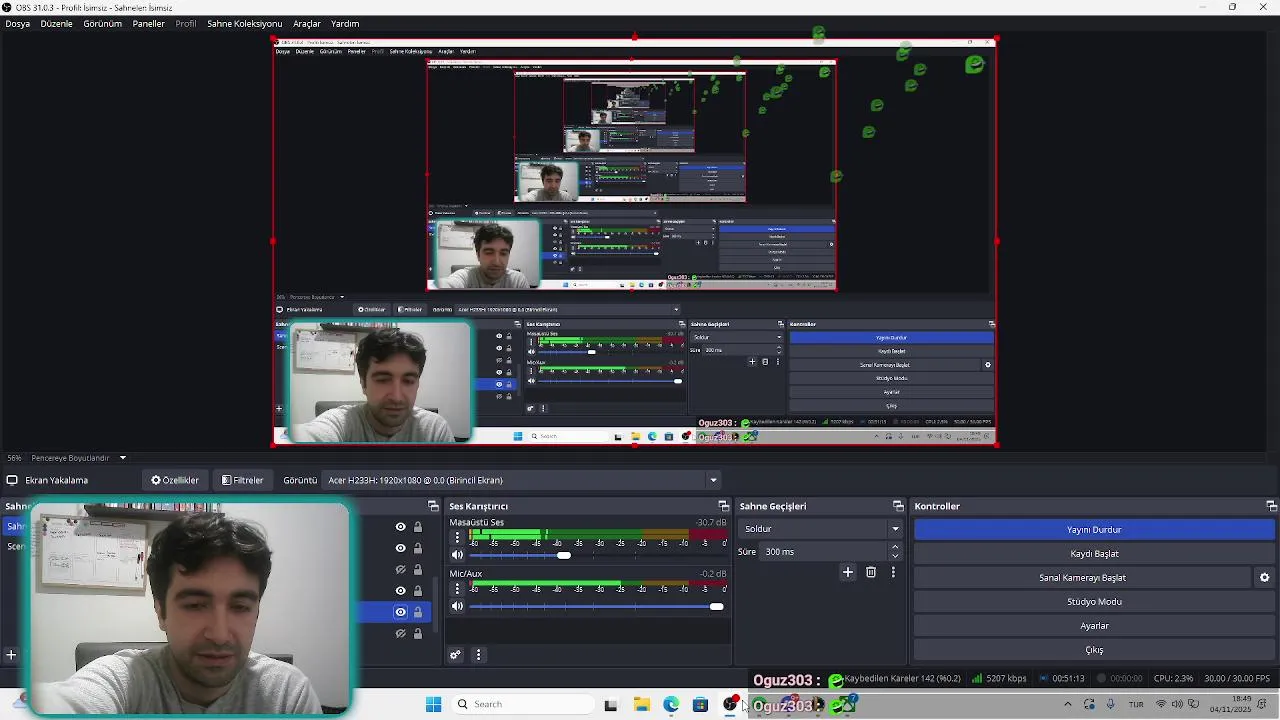Open Filtreler for the selected source
The image size is (1280, 720).
click(243, 480)
